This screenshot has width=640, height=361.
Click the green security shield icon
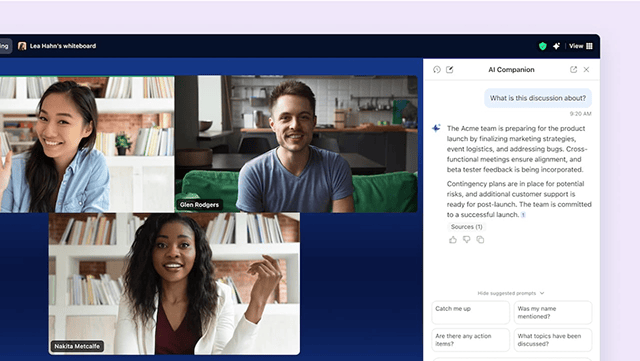coord(542,46)
